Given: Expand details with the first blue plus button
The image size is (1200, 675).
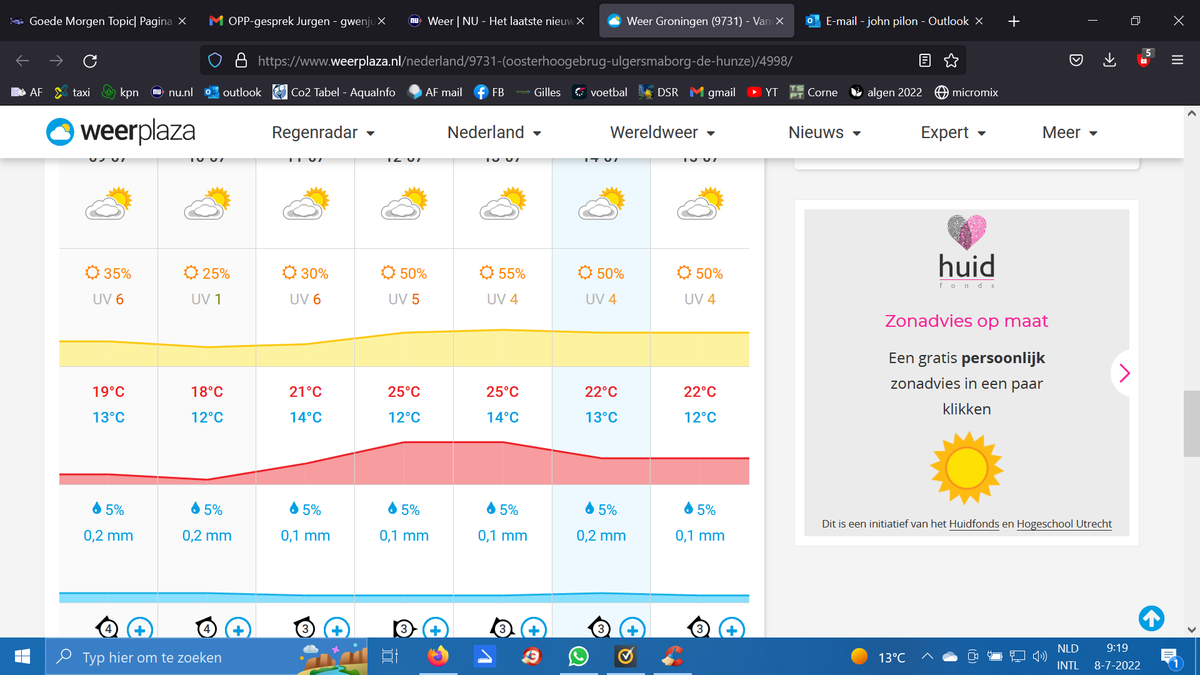Looking at the screenshot, I should [140, 629].
